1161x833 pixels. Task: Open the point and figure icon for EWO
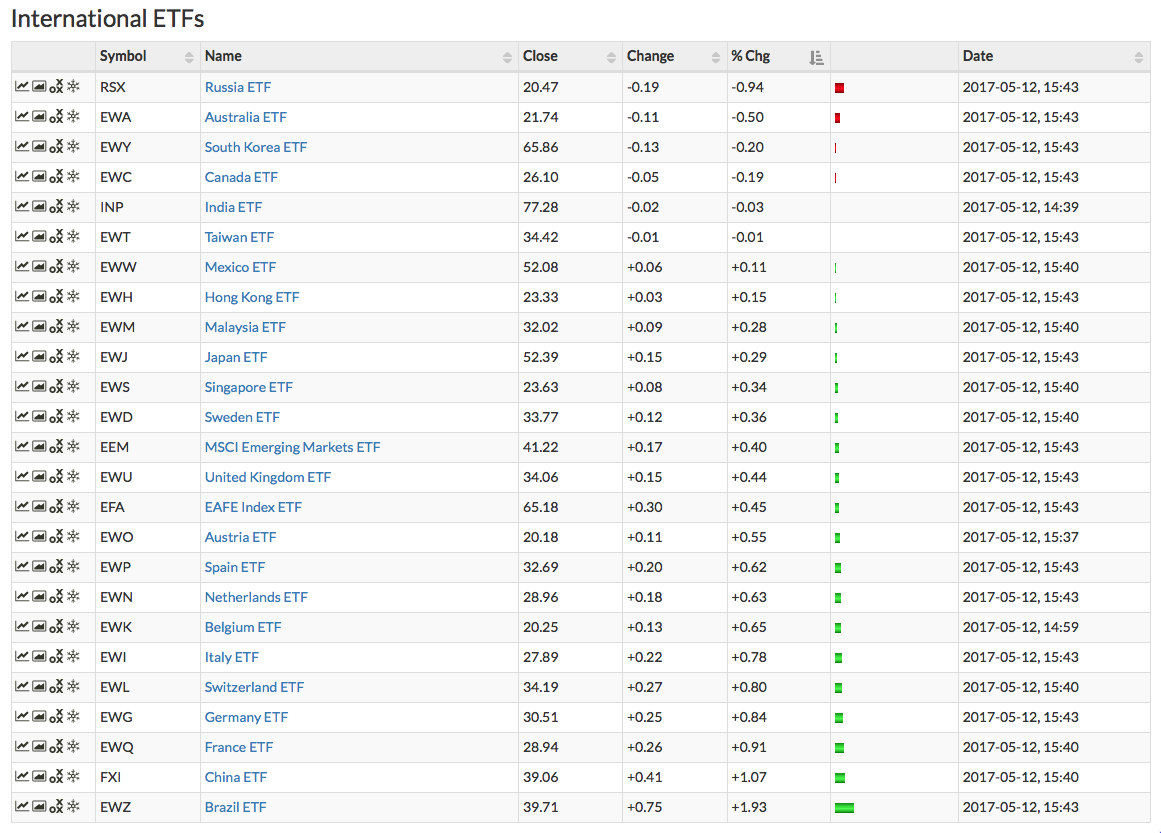coord(56,537)
